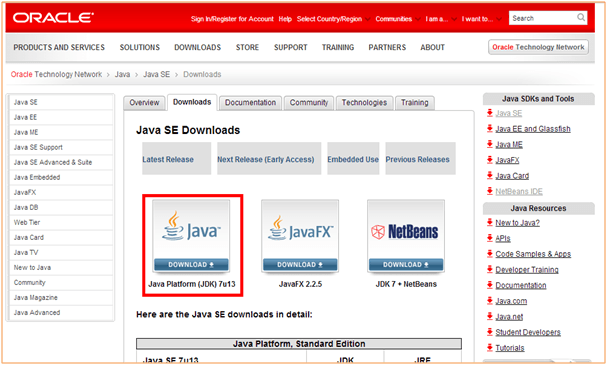Image resolution: width=615 pixels, height=373 pixels.
Task: Switch to the Documentation tab
Action: 250,103
